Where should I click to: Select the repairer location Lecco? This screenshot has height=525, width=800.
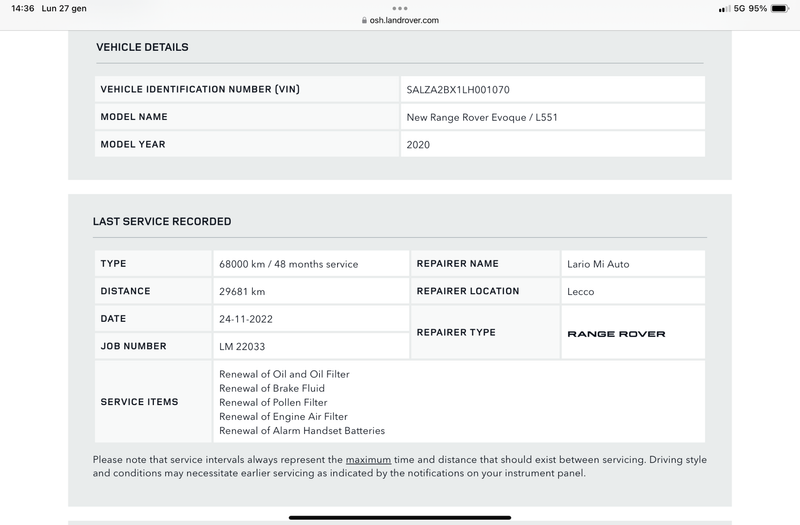(x=581, y=292)
